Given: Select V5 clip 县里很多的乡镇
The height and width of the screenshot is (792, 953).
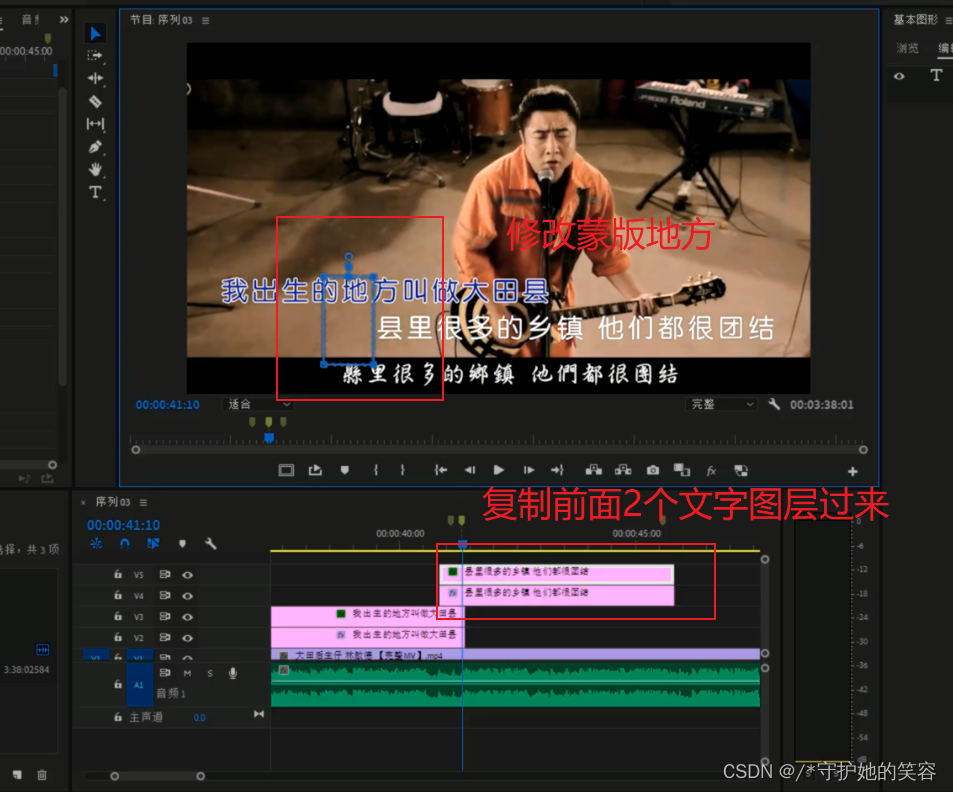Looking at the screenshot, I should click(556, 573).
